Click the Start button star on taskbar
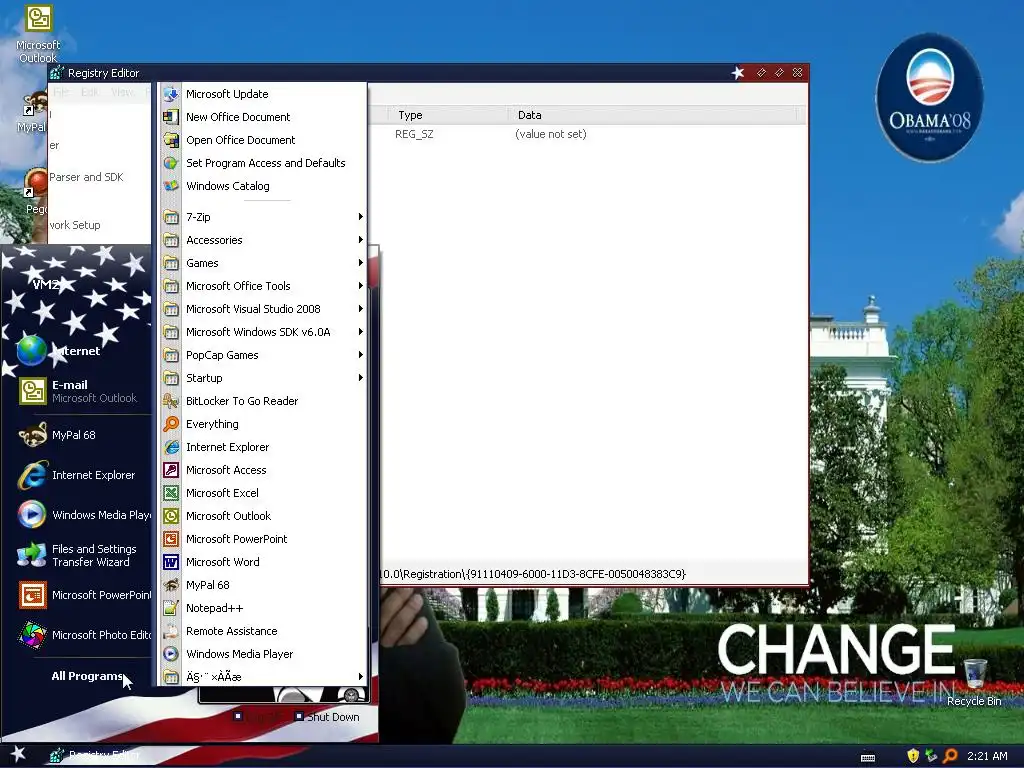Image resolution: width=1024 pixels, height=768 pixels. [x=18, y=754]
